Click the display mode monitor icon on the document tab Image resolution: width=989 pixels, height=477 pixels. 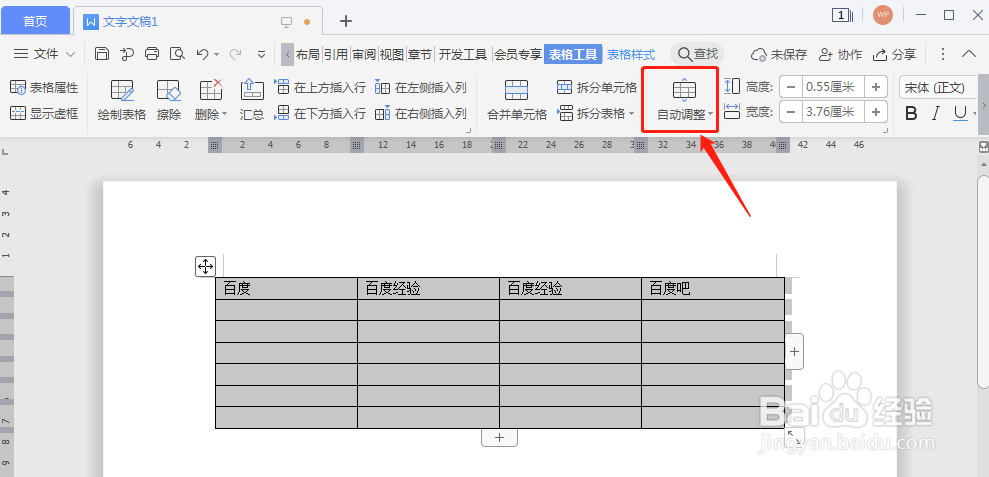click(286, 21)
